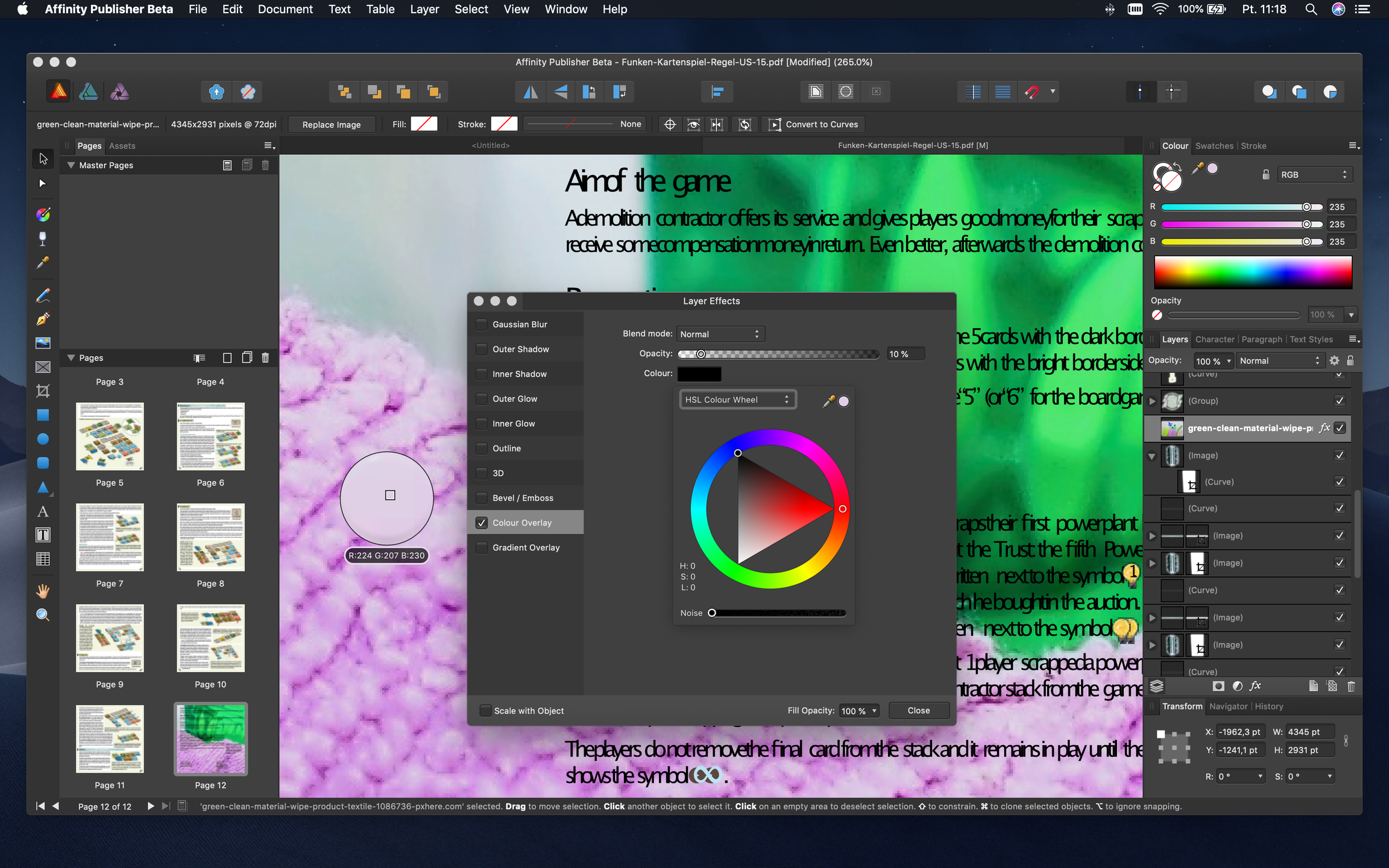Viewport: 1389px width, 868px height.
Task: Switch to the Swatches tab
Action: pos(1214,146)
